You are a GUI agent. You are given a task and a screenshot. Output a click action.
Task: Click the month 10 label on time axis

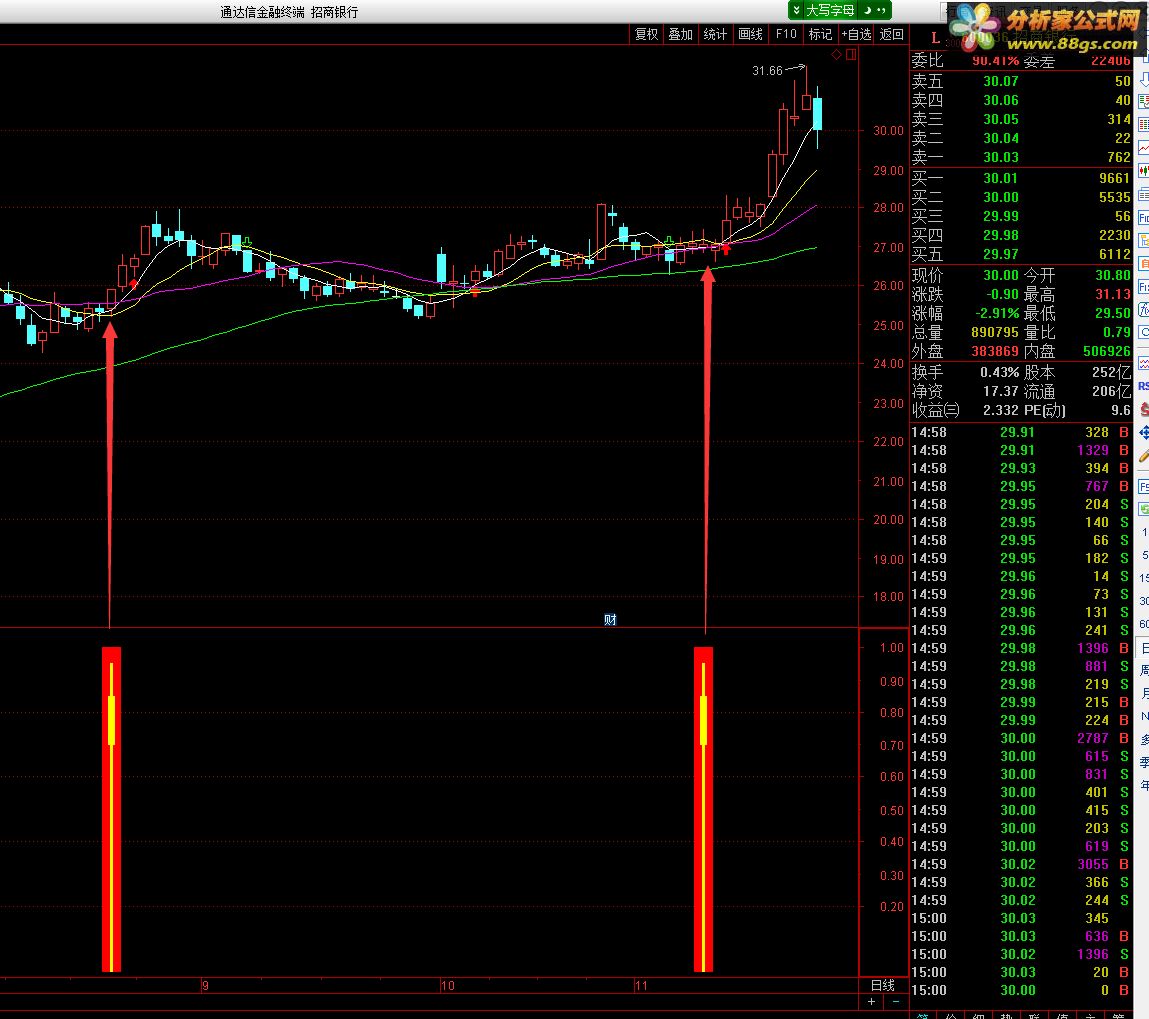pyautogui.click(x=448, y=986)
